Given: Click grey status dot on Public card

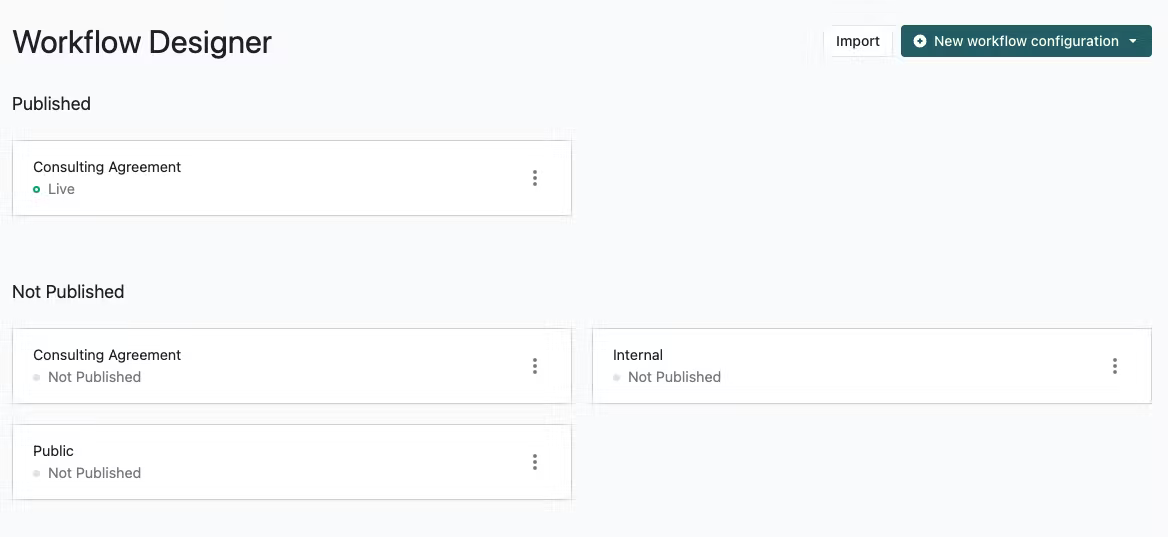Looking at the screenshot, I should pos(36,474).
